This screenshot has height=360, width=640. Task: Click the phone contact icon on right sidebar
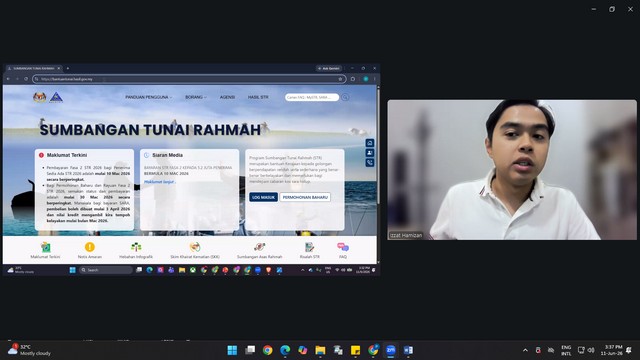370,162
